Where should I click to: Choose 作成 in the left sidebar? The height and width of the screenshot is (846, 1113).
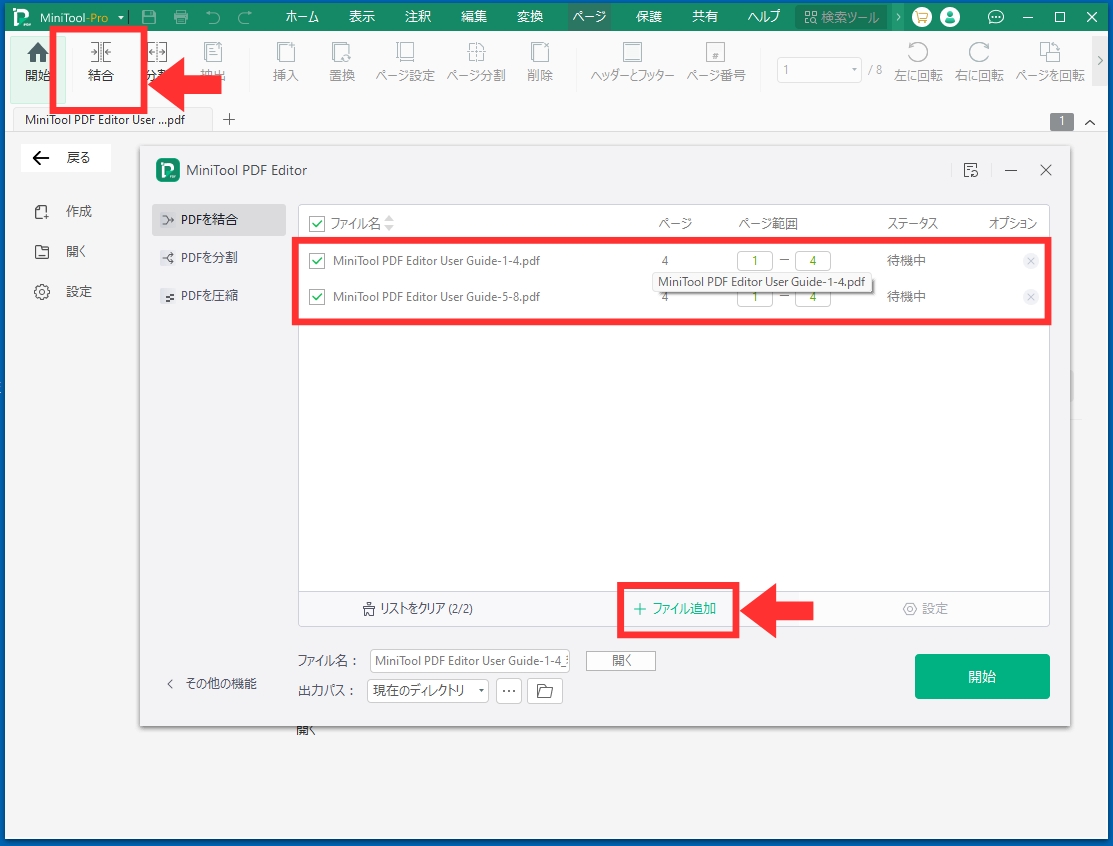(x=64, y=212)
